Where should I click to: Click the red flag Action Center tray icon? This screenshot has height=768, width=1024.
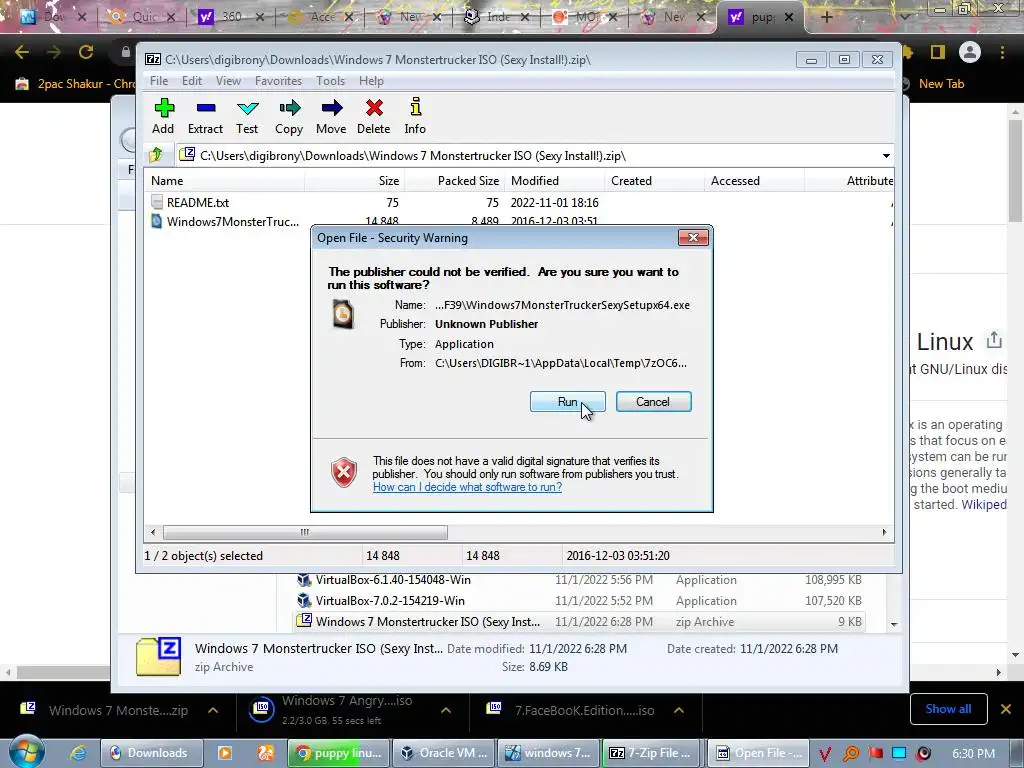tap(875, 754)
